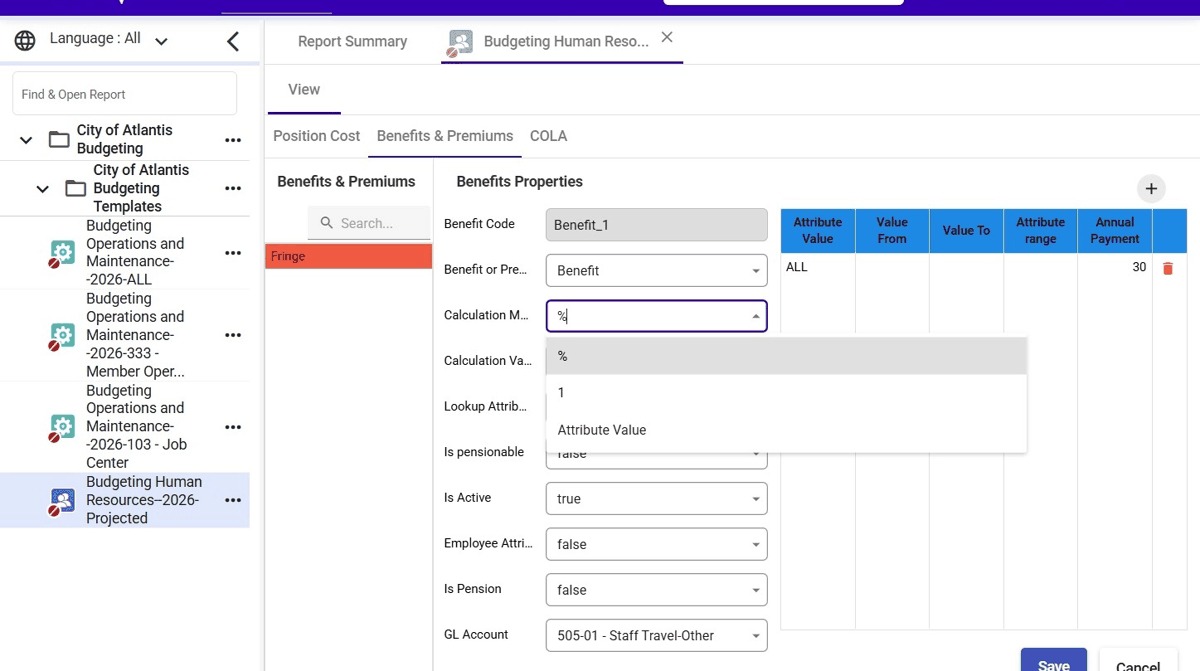Image resolution: width=1200 pixels, height=671 pixels.
Task: Select the View tab
Action: (x=304, y=90)
